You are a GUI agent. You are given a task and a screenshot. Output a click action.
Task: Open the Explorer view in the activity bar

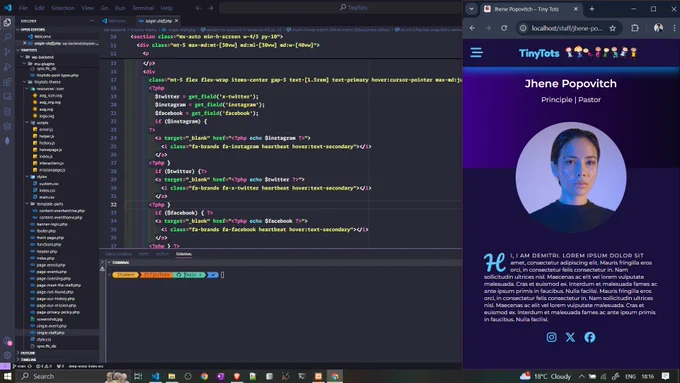click(x=7, y=23)
